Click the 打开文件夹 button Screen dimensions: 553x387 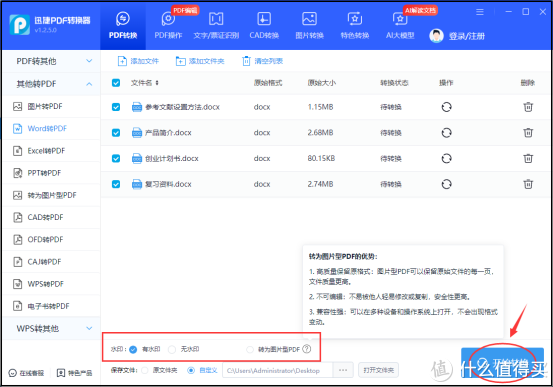pyautogui.click(x=378, y=370)
